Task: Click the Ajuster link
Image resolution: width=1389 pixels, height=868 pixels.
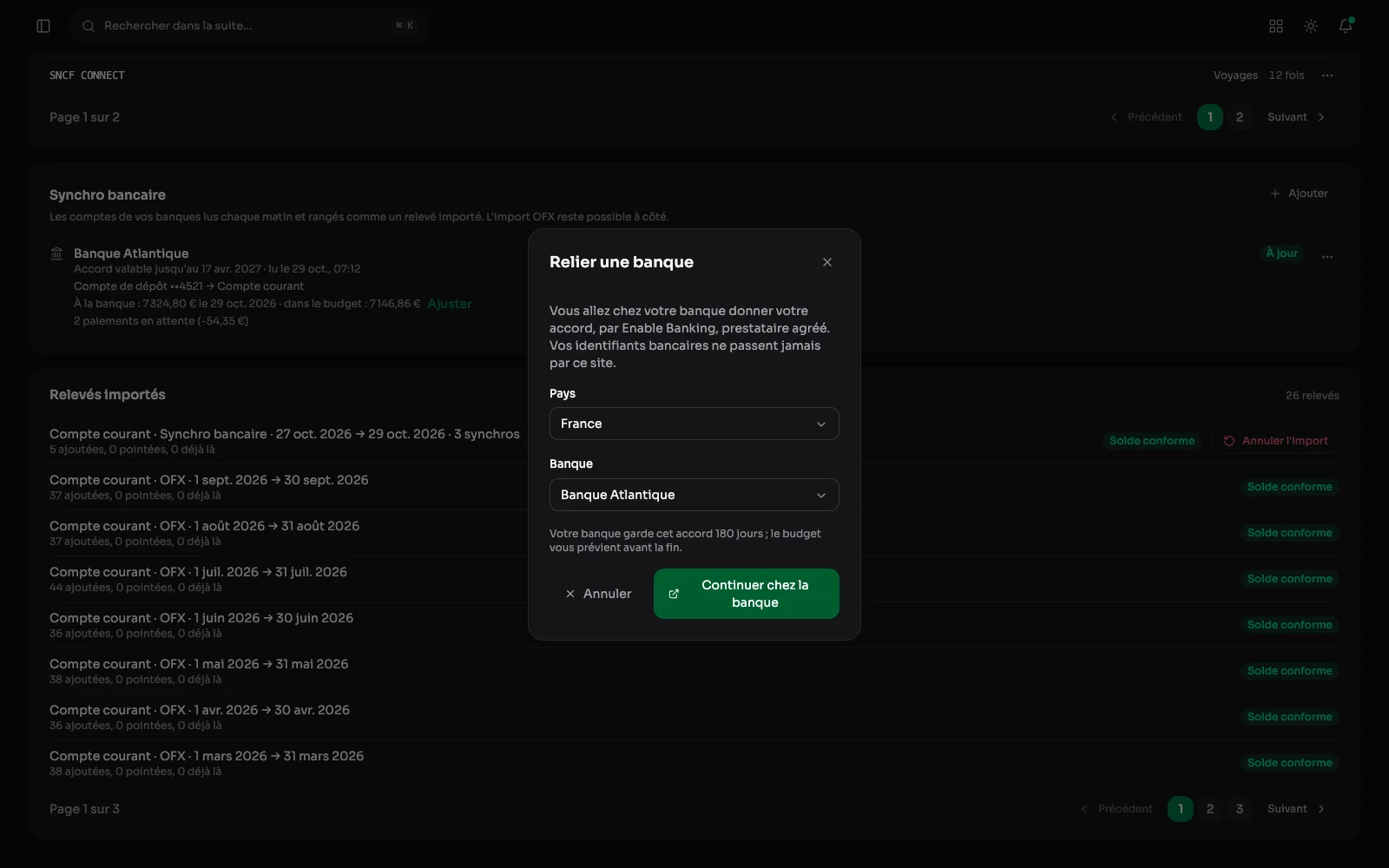Action: click(x=450, y=304)
